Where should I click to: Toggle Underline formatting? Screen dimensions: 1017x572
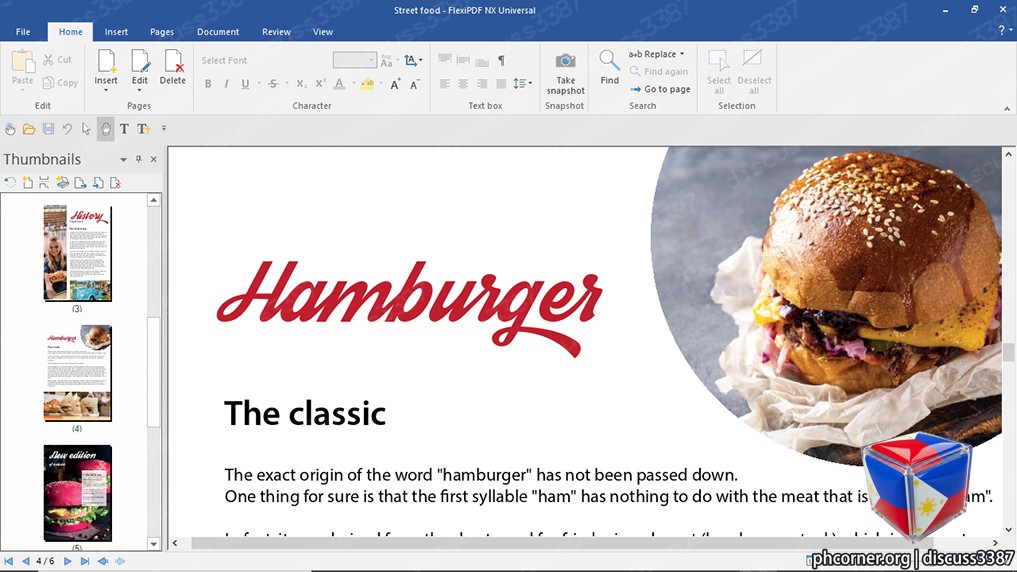coord(245,84)
